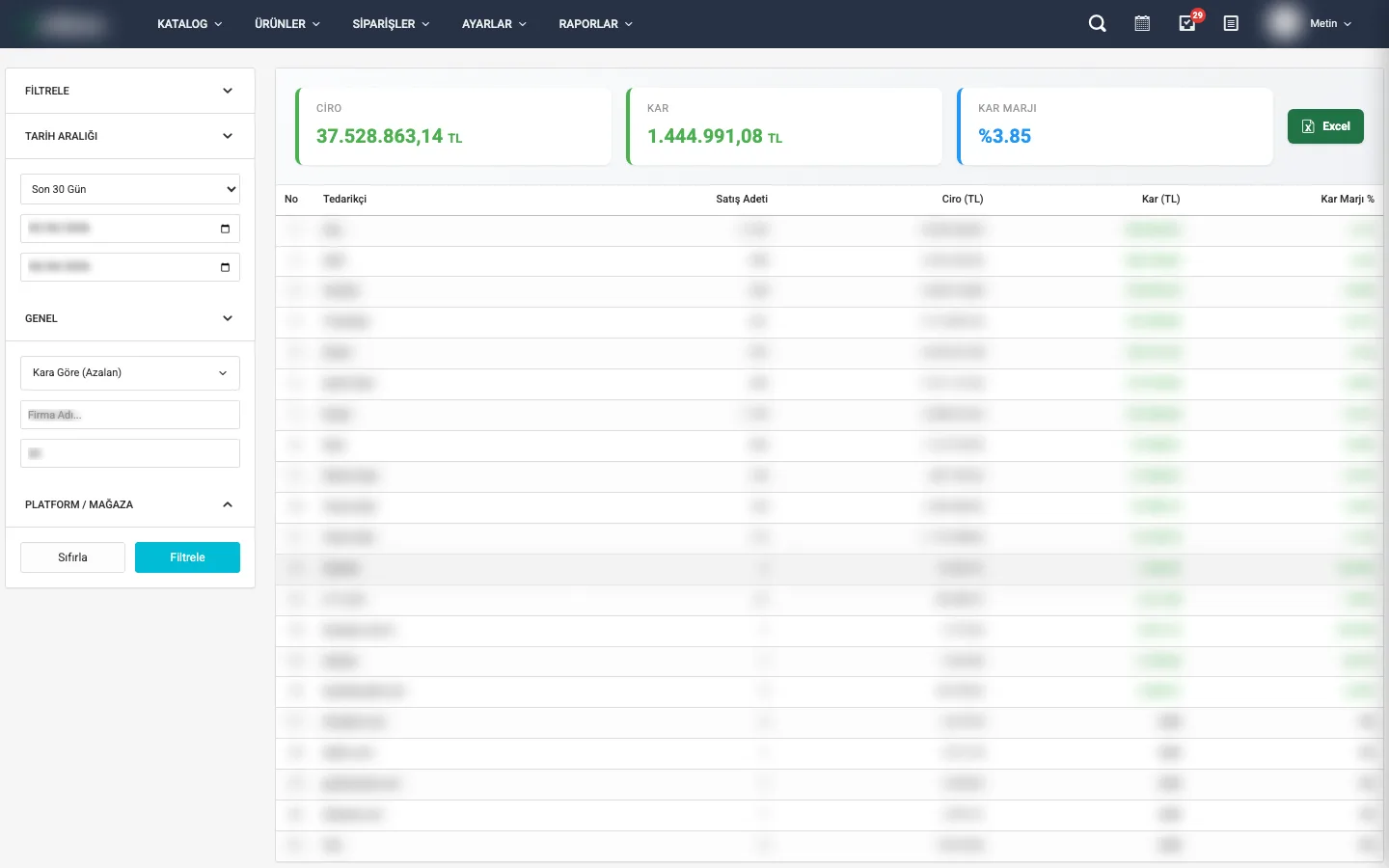Open the RAPORLAR menu
The width and height of the screenshot is (1389, 868).
pos(595,24)
